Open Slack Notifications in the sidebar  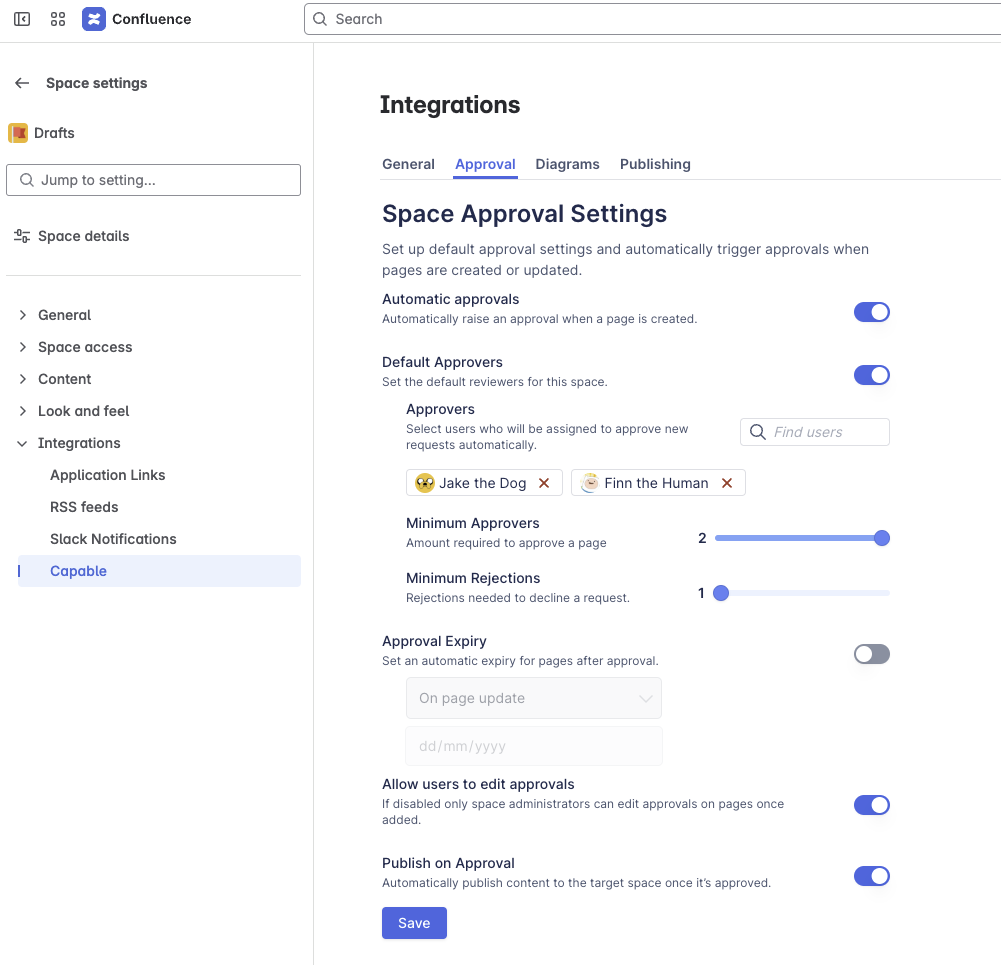point(113,539)
